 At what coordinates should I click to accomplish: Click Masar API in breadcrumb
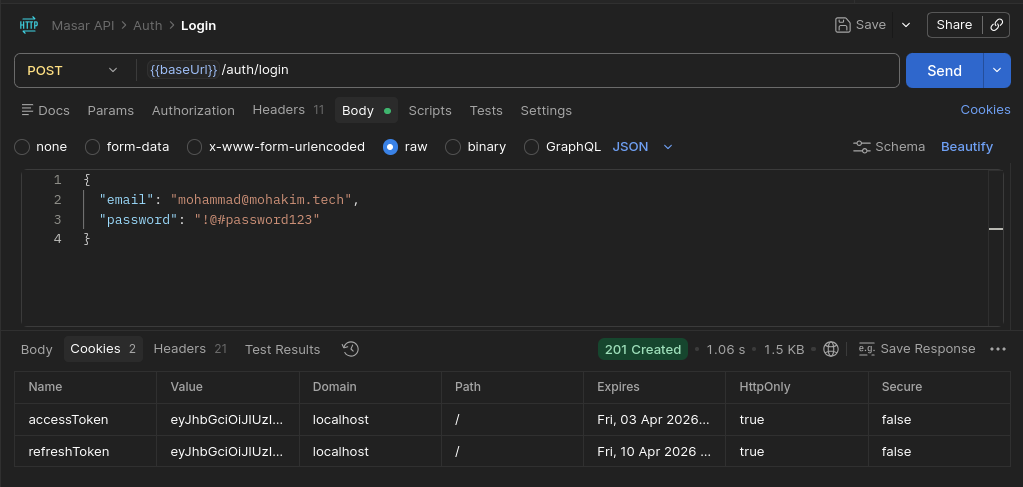(83, 25)
